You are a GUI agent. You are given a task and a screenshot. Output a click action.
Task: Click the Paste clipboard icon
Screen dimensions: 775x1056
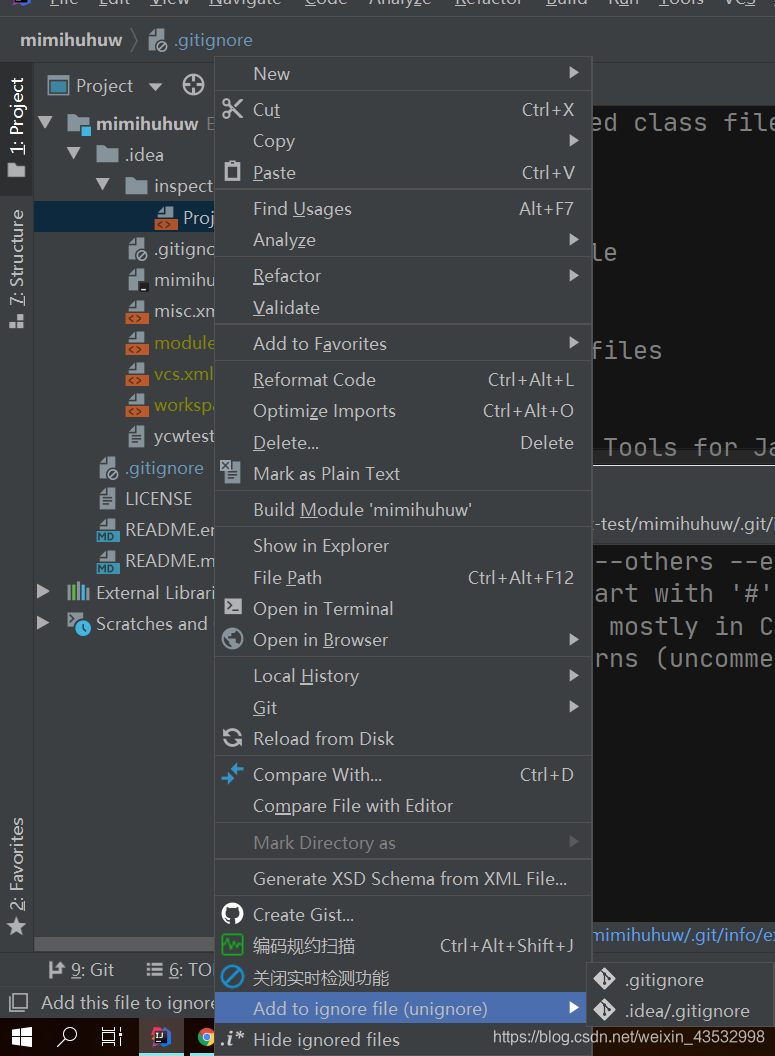tap(232, 171)
